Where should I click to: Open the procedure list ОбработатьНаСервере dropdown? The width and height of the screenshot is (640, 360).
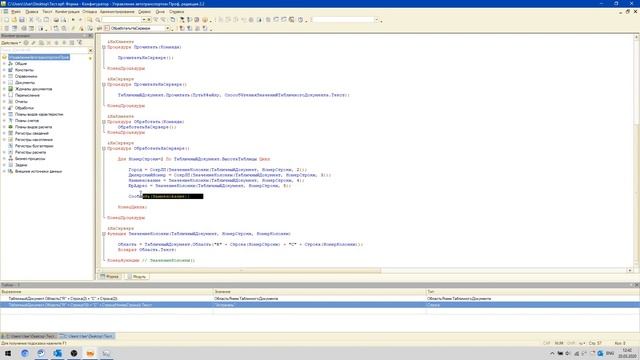click(x=167, y=28)
